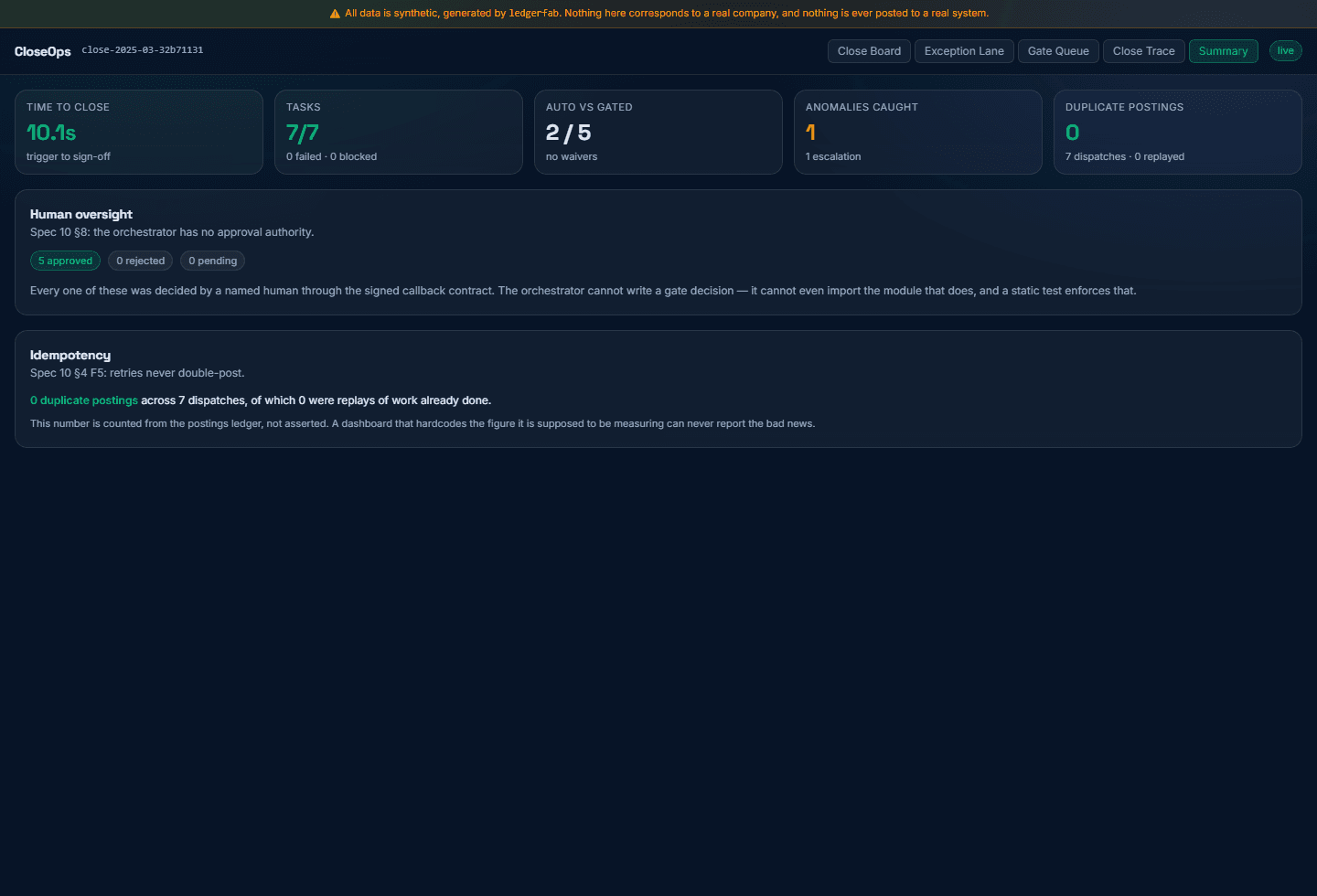Select the Summary tab
Screen dimensions: 1317x896
[x=1223, y=51]
